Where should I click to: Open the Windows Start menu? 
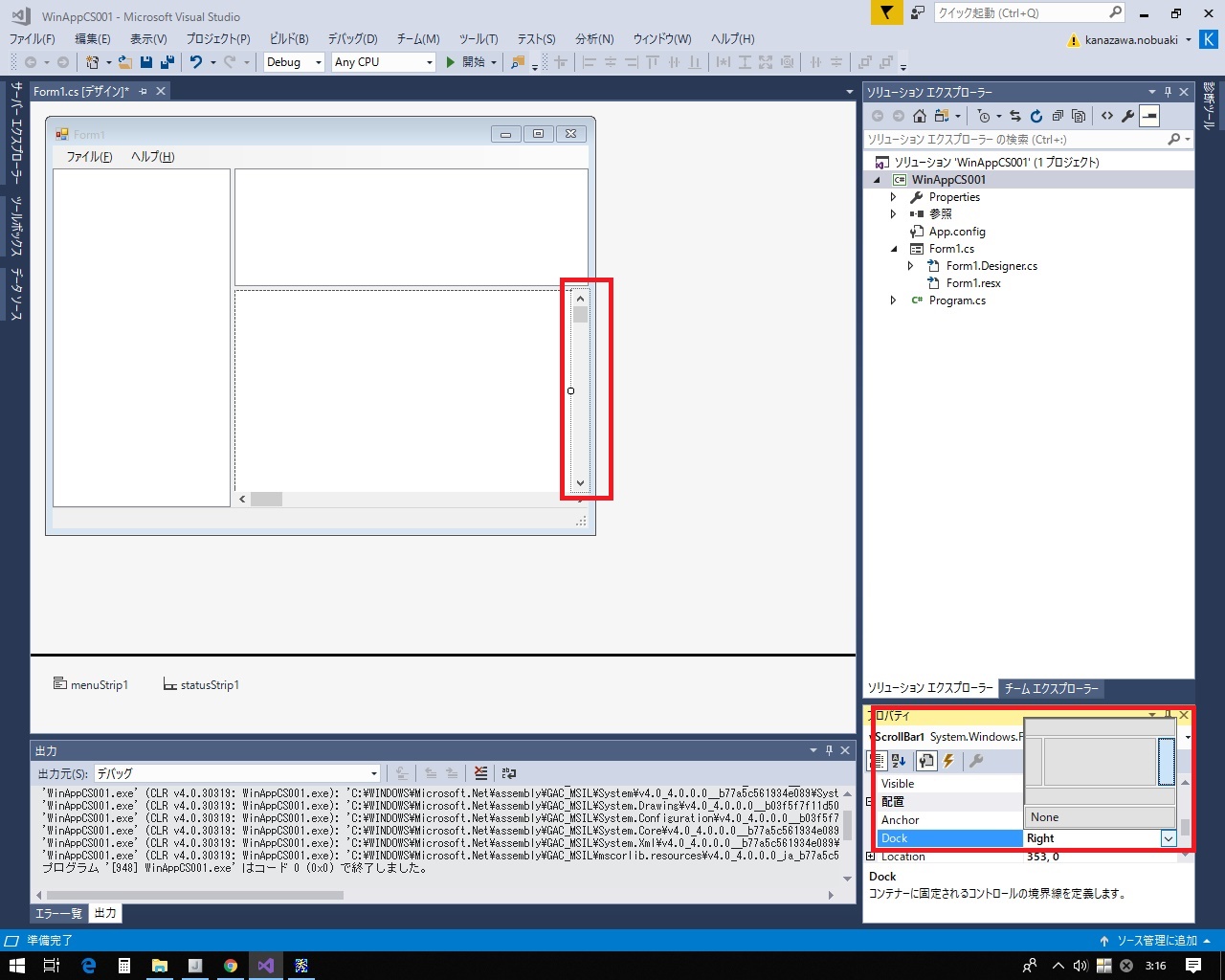point(16,966)
